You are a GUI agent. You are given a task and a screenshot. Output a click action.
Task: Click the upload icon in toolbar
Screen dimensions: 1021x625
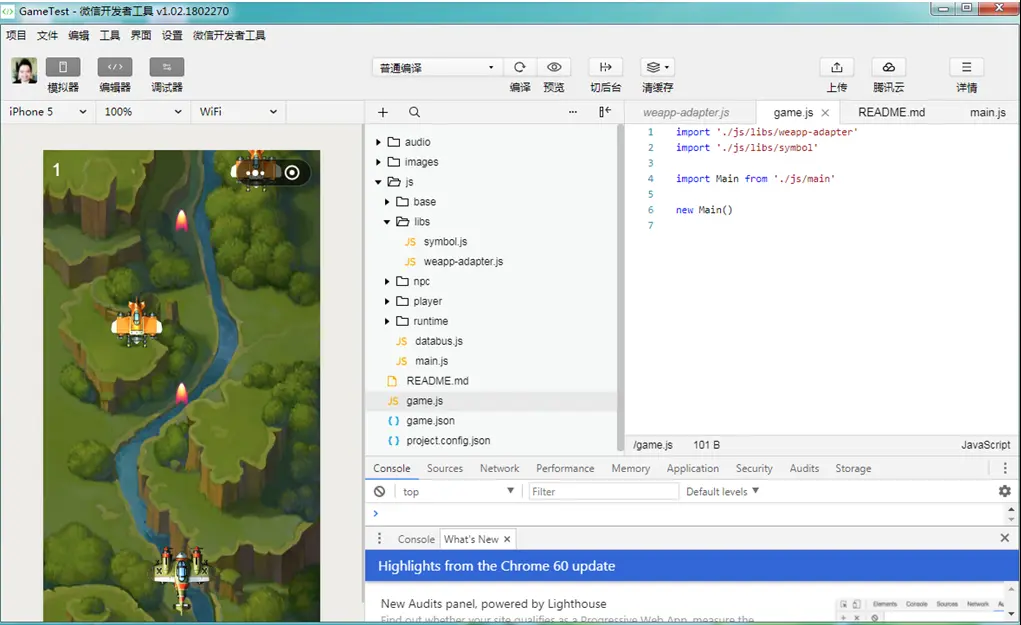coord(837,67)
